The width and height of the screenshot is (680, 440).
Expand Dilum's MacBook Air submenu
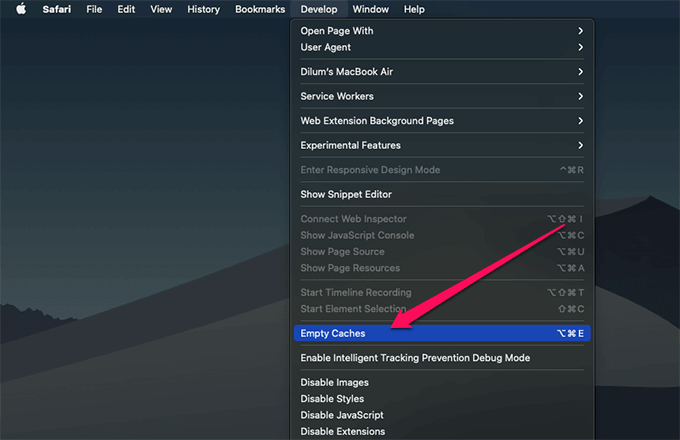pyautogui.click(x=442, y=72)
